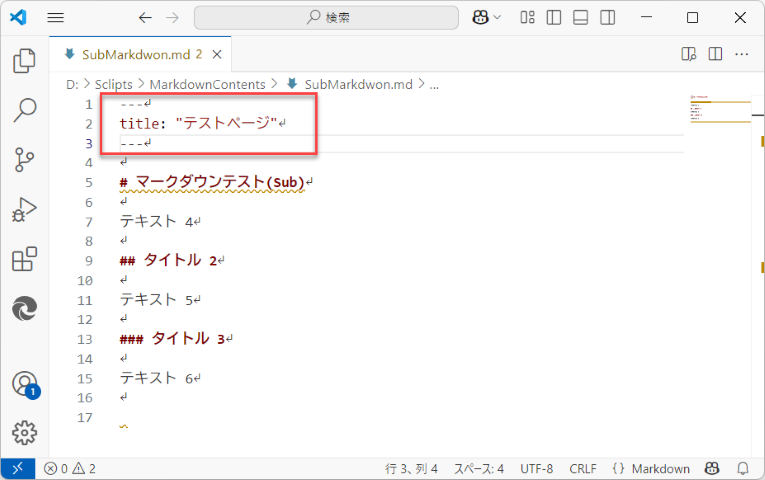Open Copilot status in status bar
Screen dimensions: 765x480
click(712, 469)
